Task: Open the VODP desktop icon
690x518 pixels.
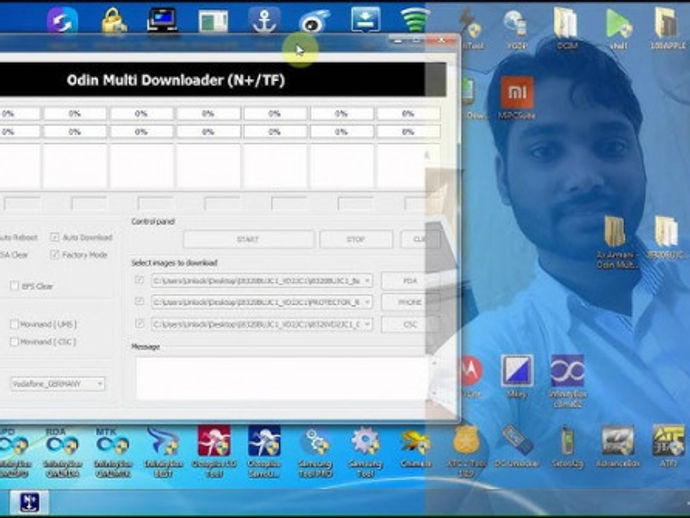Action: click(516, 28)
